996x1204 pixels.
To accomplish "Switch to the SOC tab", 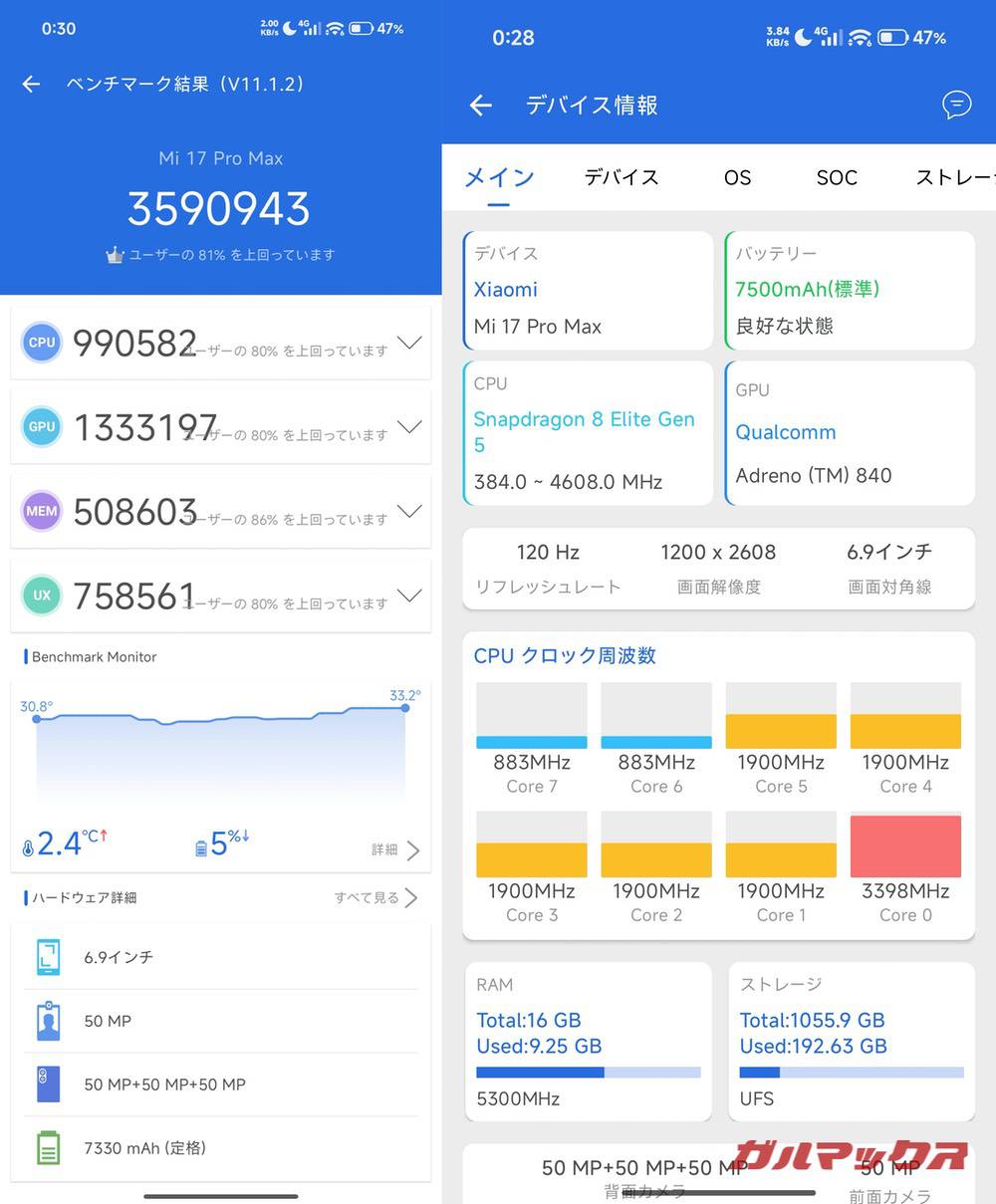I will pyautogui.click(x=837, y=177).
